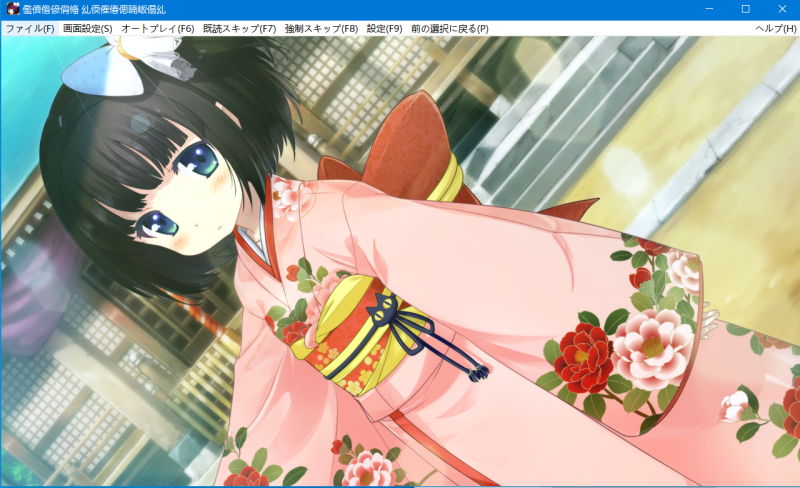Viewport: 800px width, 488px height.
Task: Minimize the game window
Action: (709, 9)
